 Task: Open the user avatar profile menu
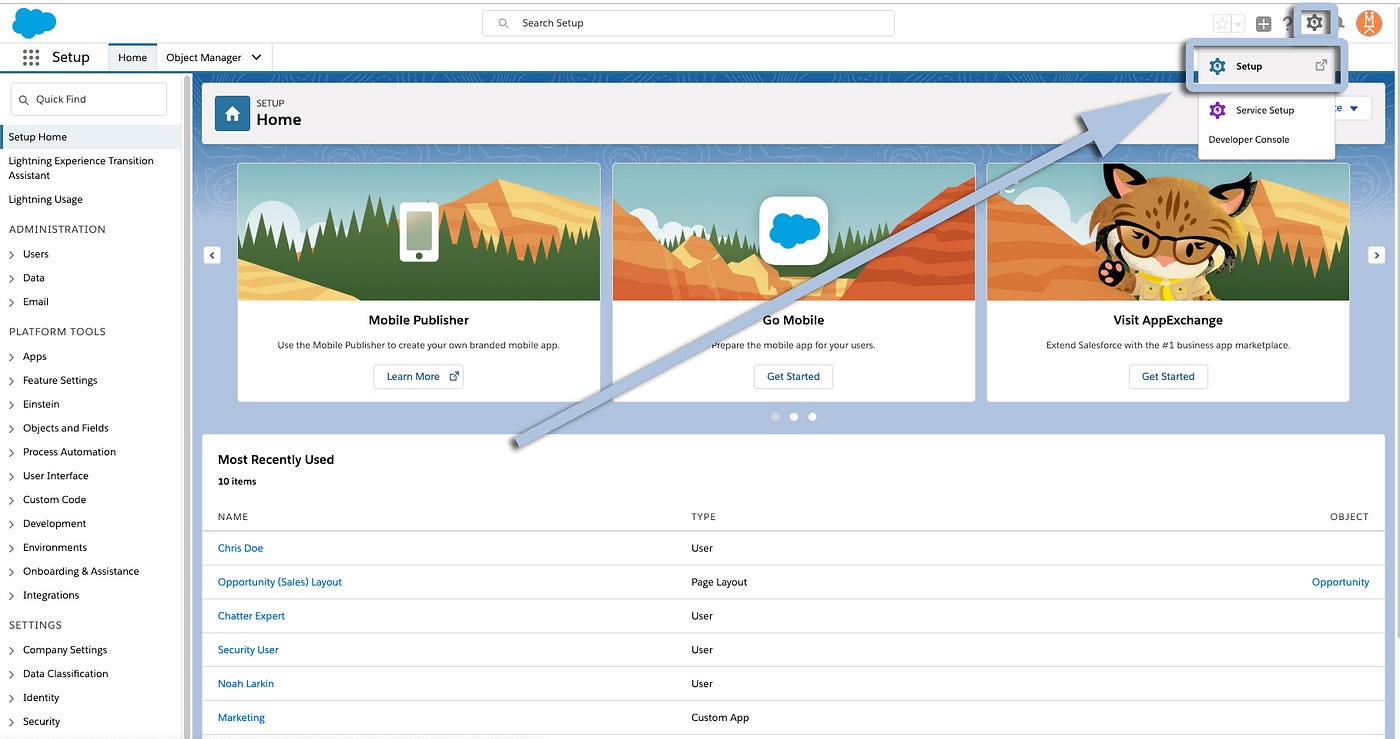point(1369,23)
